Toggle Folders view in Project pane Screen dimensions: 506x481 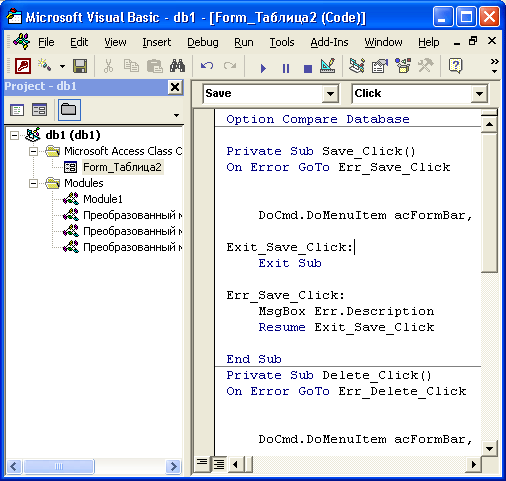coord(69,110)
